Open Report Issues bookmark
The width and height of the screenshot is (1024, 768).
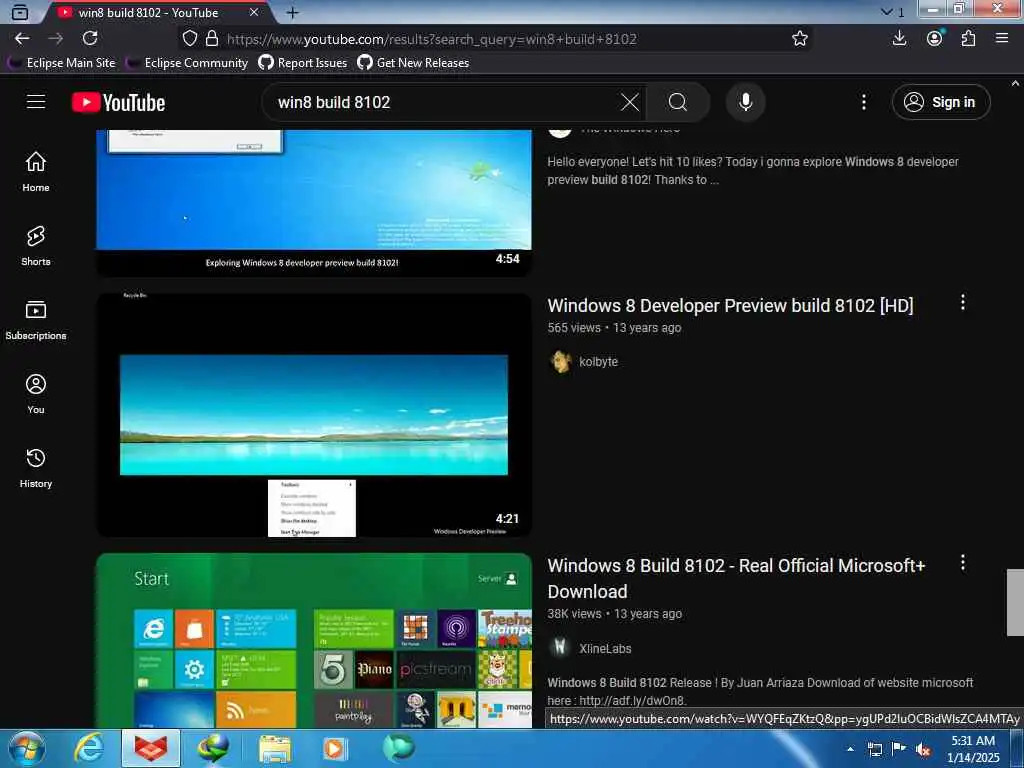pyautogui.click(x=302, y=63)
